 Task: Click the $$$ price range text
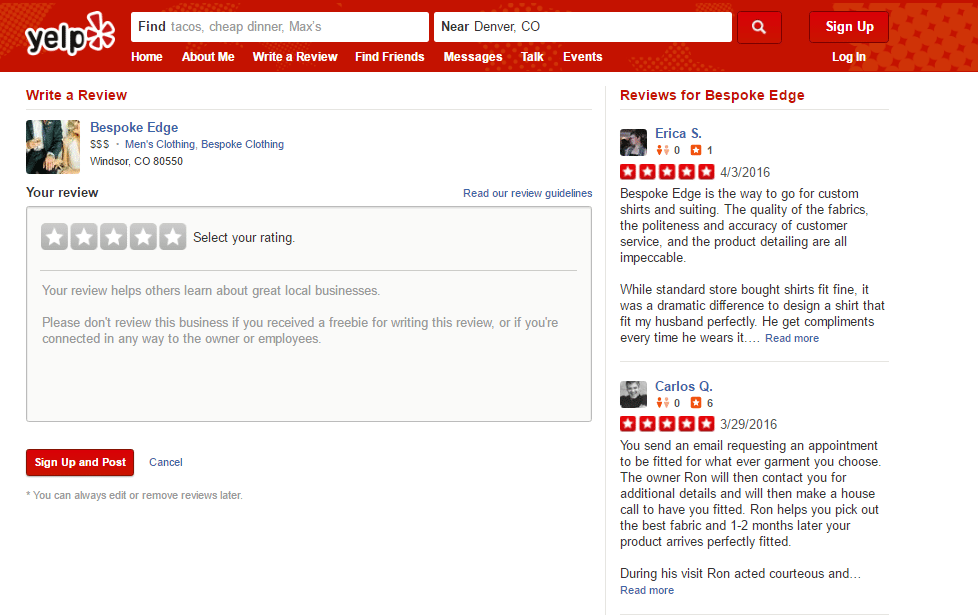(x=100, y=144)
